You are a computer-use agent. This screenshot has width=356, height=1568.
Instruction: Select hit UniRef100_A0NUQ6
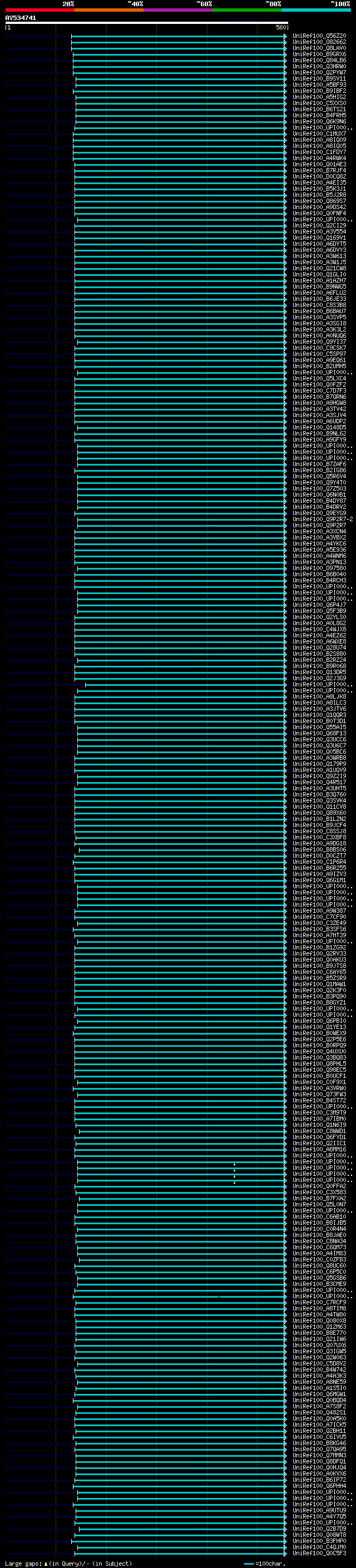319,335
